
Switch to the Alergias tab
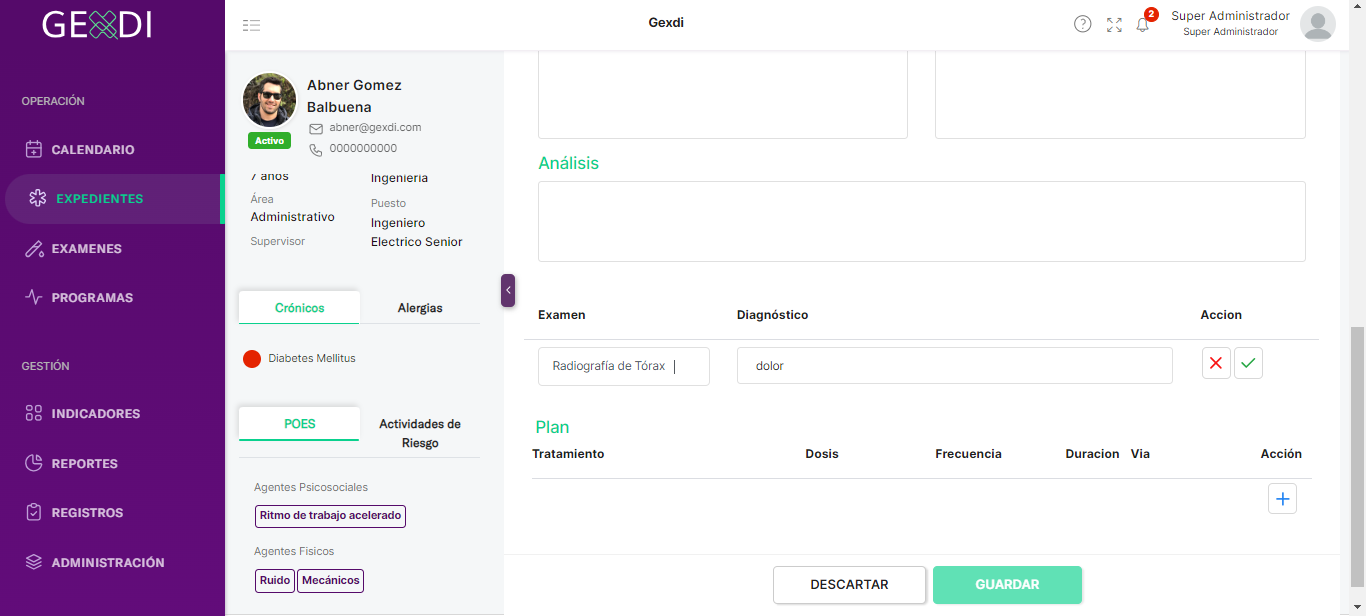420,308
